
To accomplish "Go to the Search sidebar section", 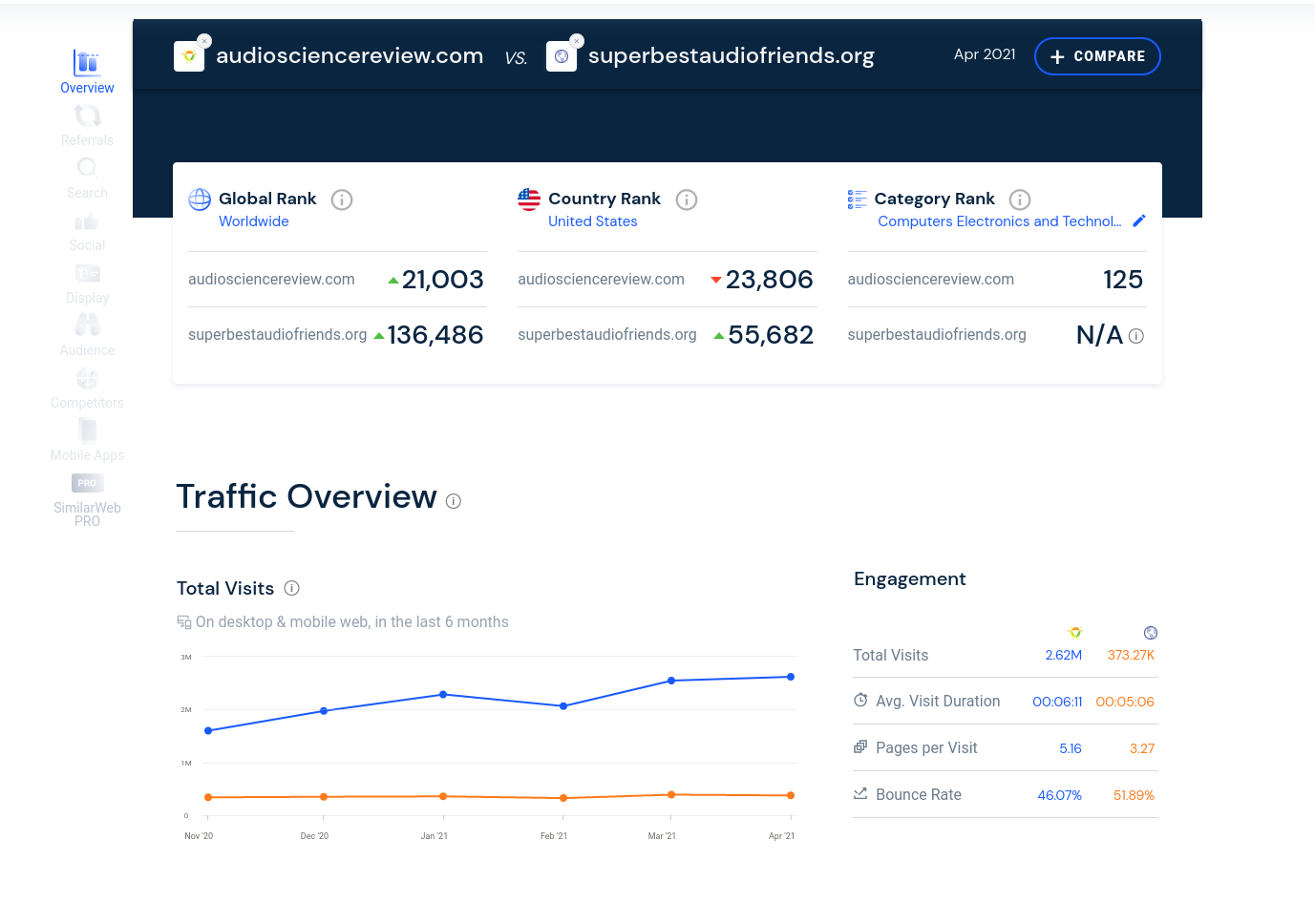I will [87, 178].
